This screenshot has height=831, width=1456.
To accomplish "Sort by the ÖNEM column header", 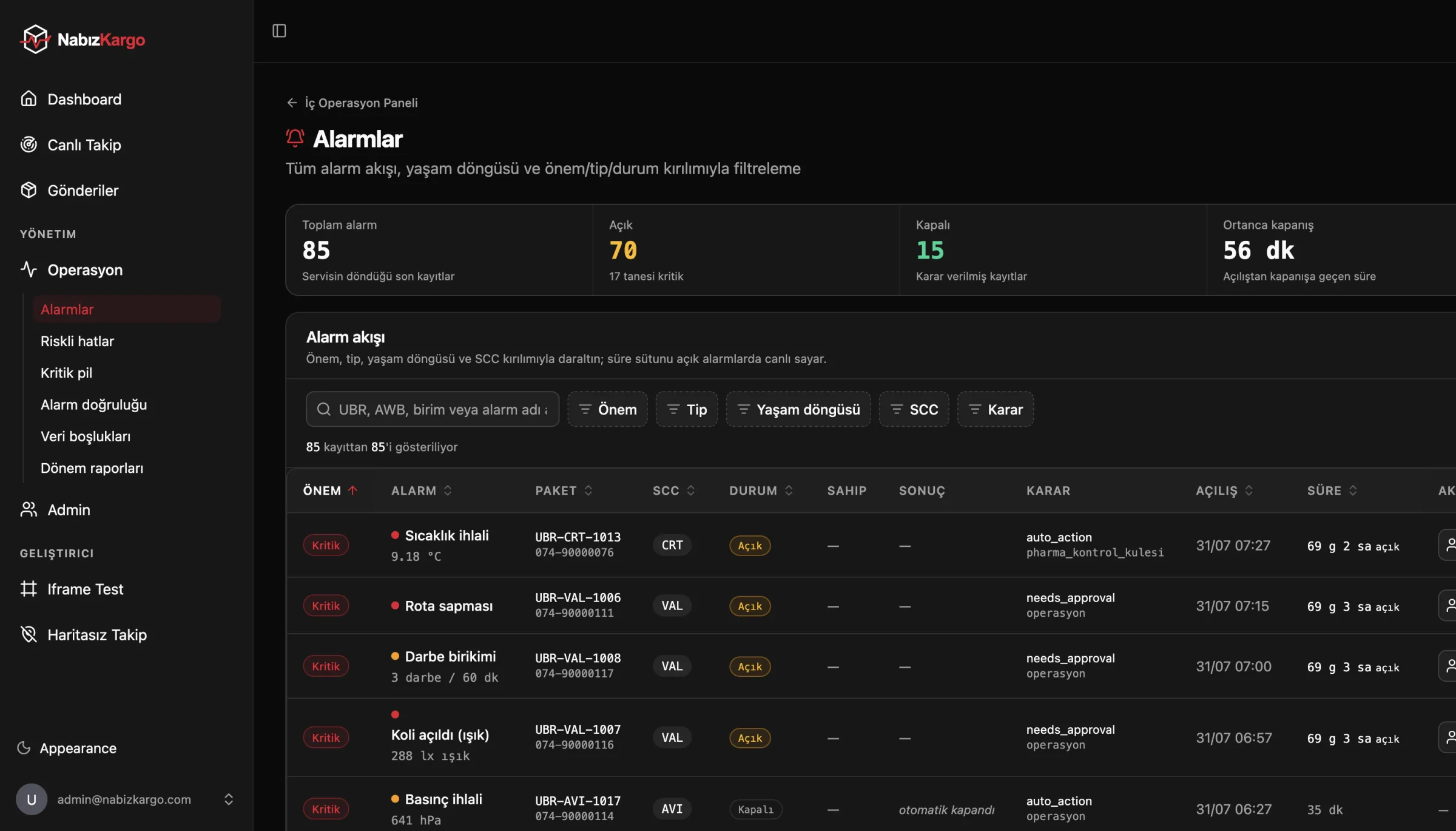I will (x=331, y=490).
